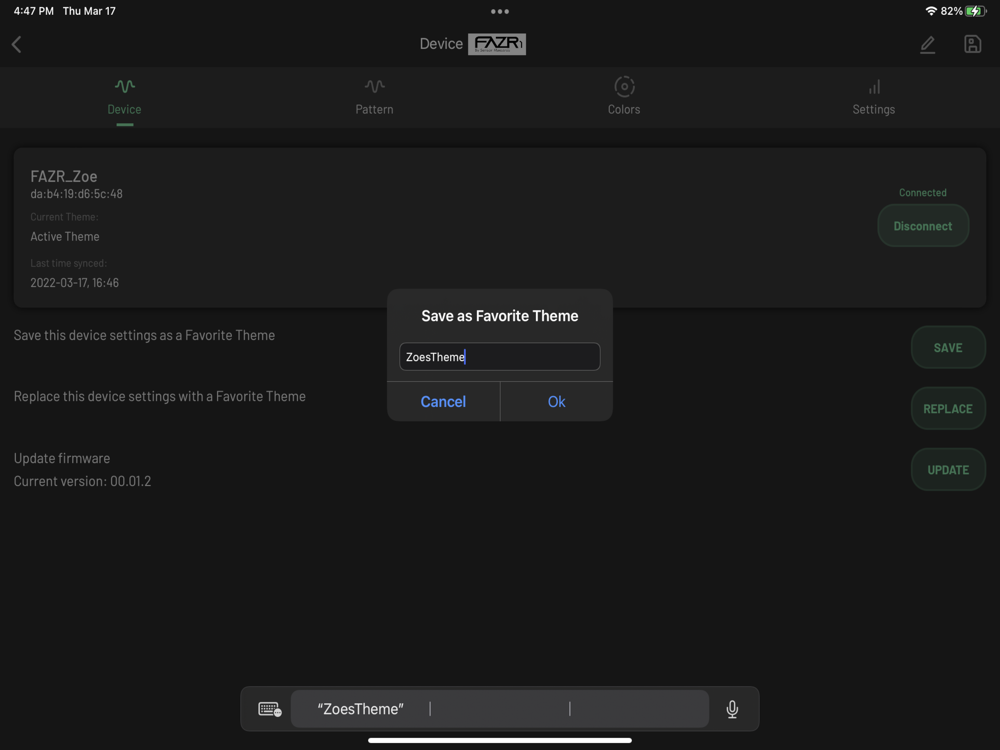Tap the FAZR logo in header

[x=497, y=44]
